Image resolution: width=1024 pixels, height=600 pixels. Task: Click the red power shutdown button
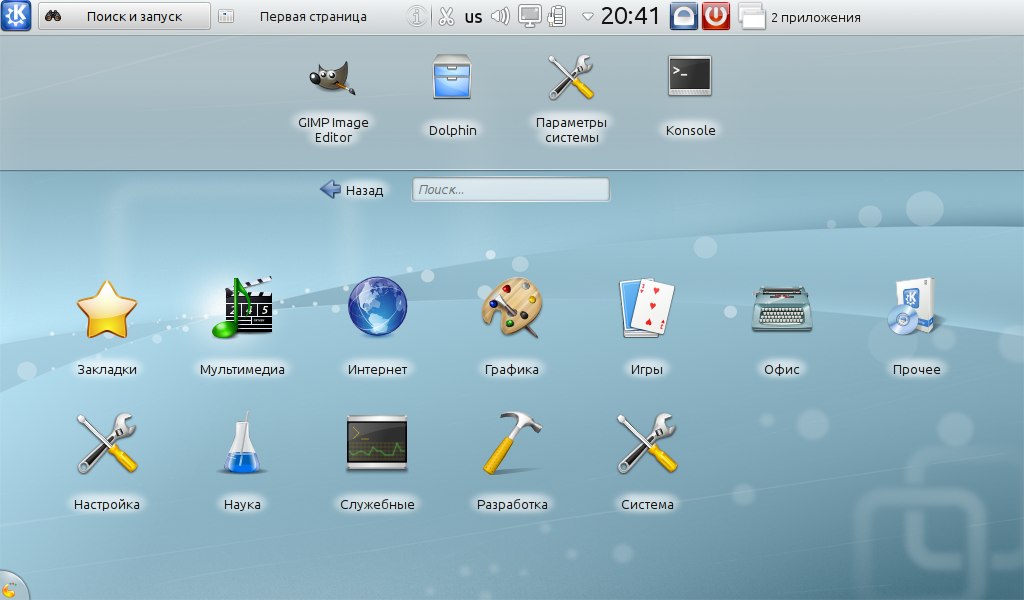pyautogui.click(x=716, y=16)
